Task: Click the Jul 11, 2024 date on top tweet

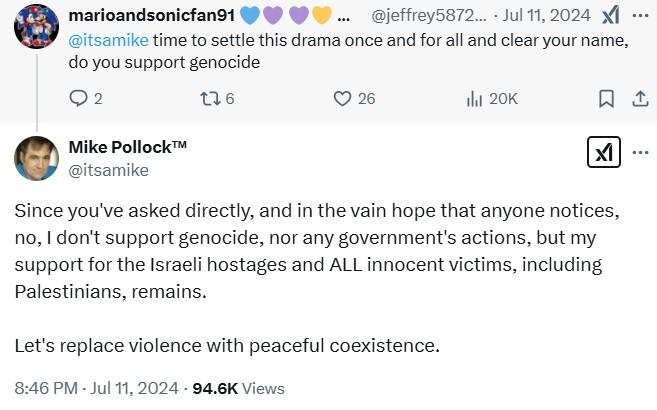Action: (546, 16)
